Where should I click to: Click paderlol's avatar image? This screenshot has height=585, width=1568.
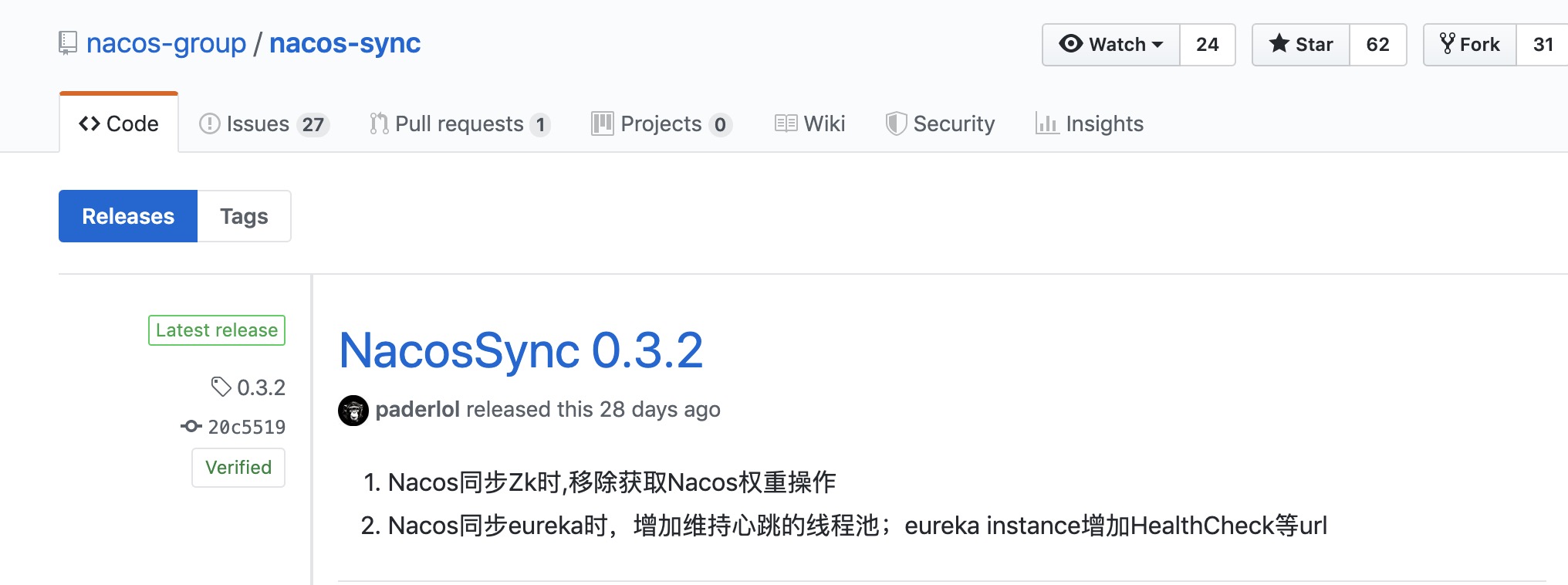pyautogui.click(x=353, y=410)
